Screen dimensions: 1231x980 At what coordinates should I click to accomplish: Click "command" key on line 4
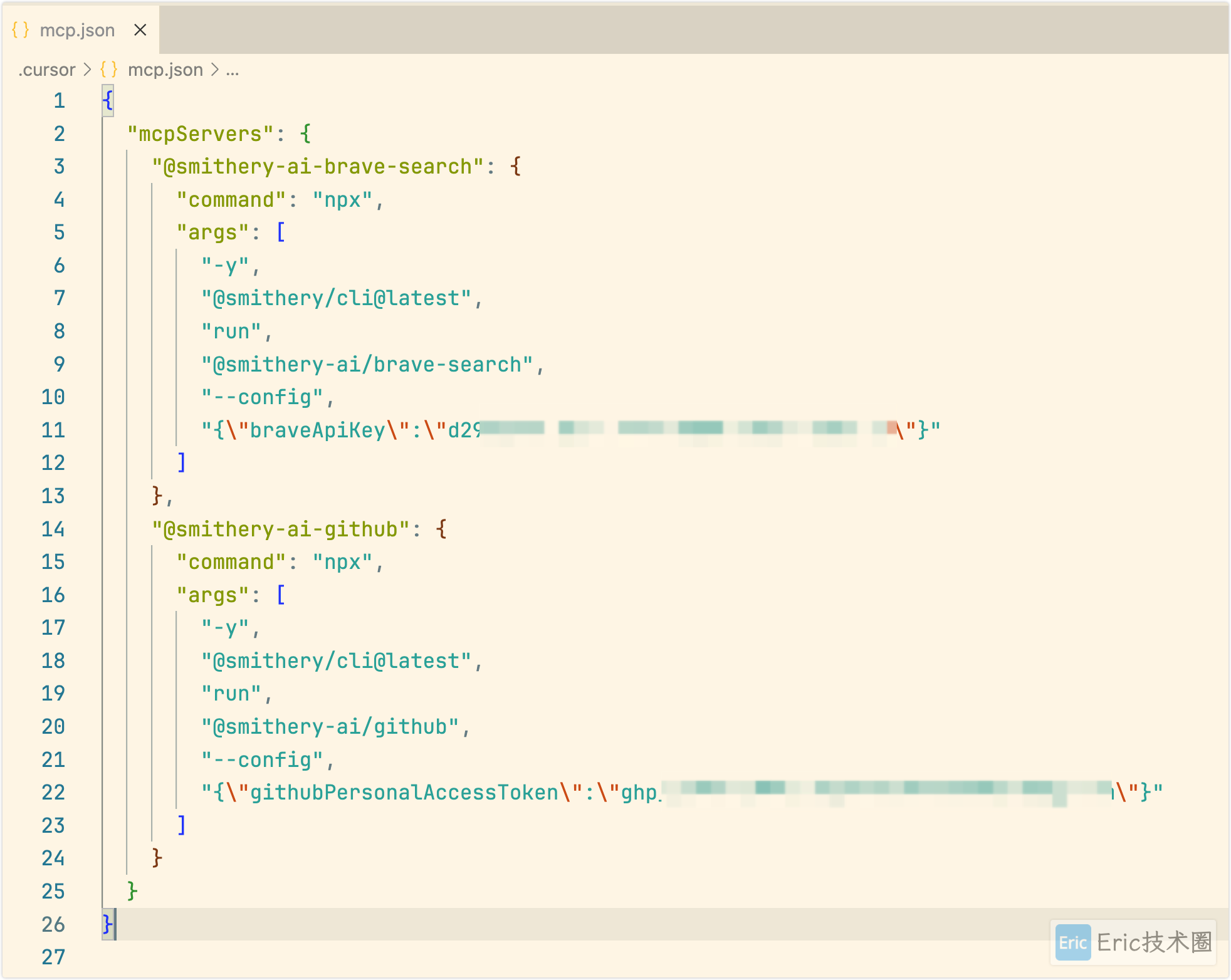tap(231, 200)
